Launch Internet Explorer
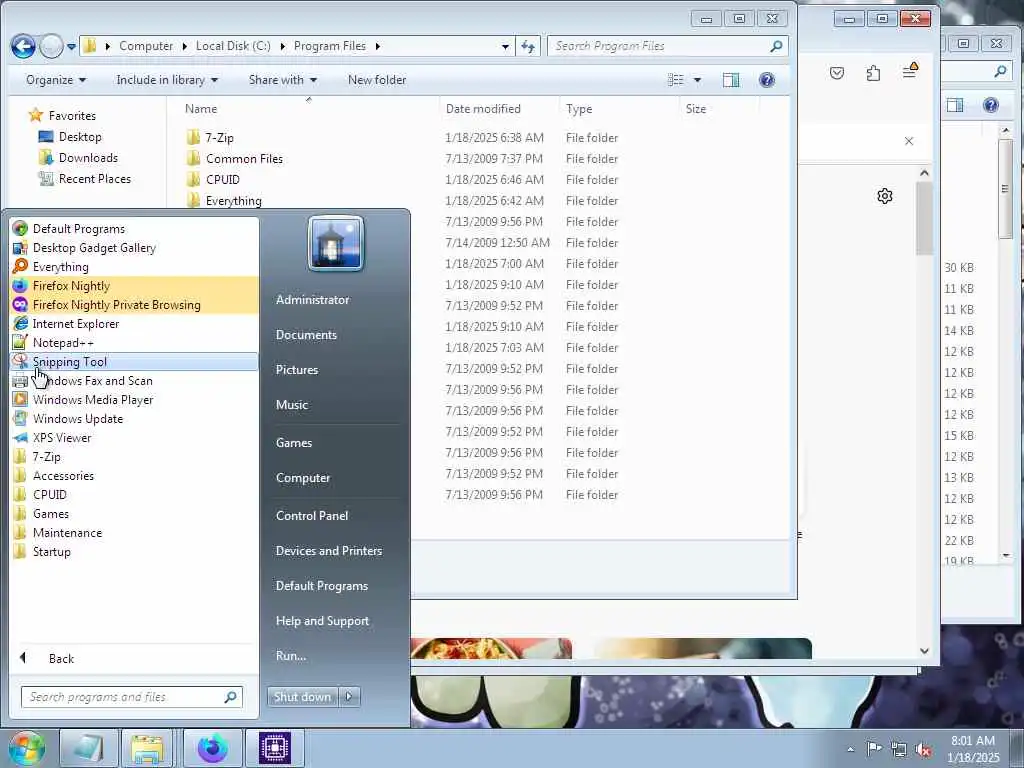1024x768 pixels. coord(134,323)
